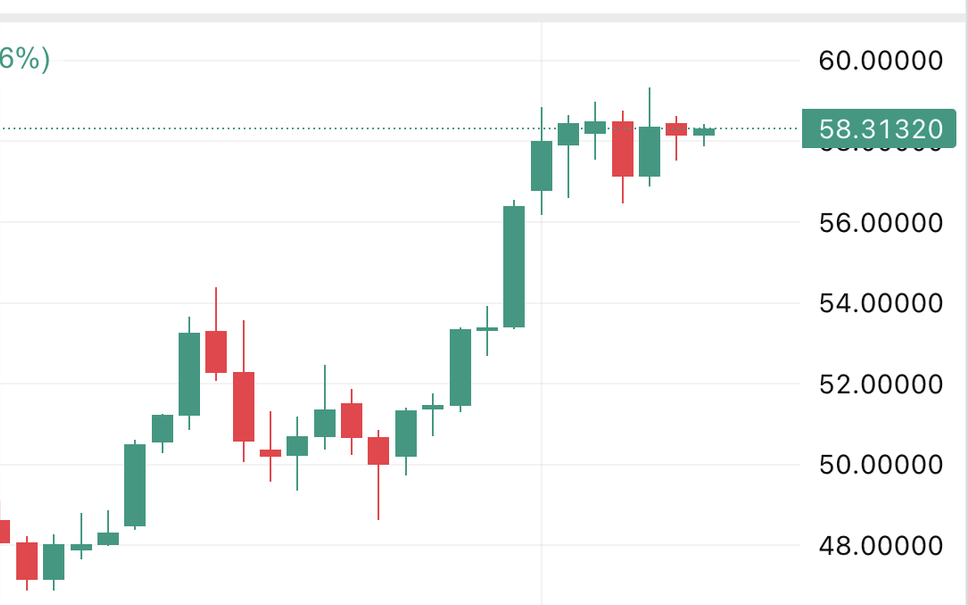Select the tallest green candle rising to 56.4
This screenshot has width=968, height=605.
pyautogui.click(x=514, y=266)
